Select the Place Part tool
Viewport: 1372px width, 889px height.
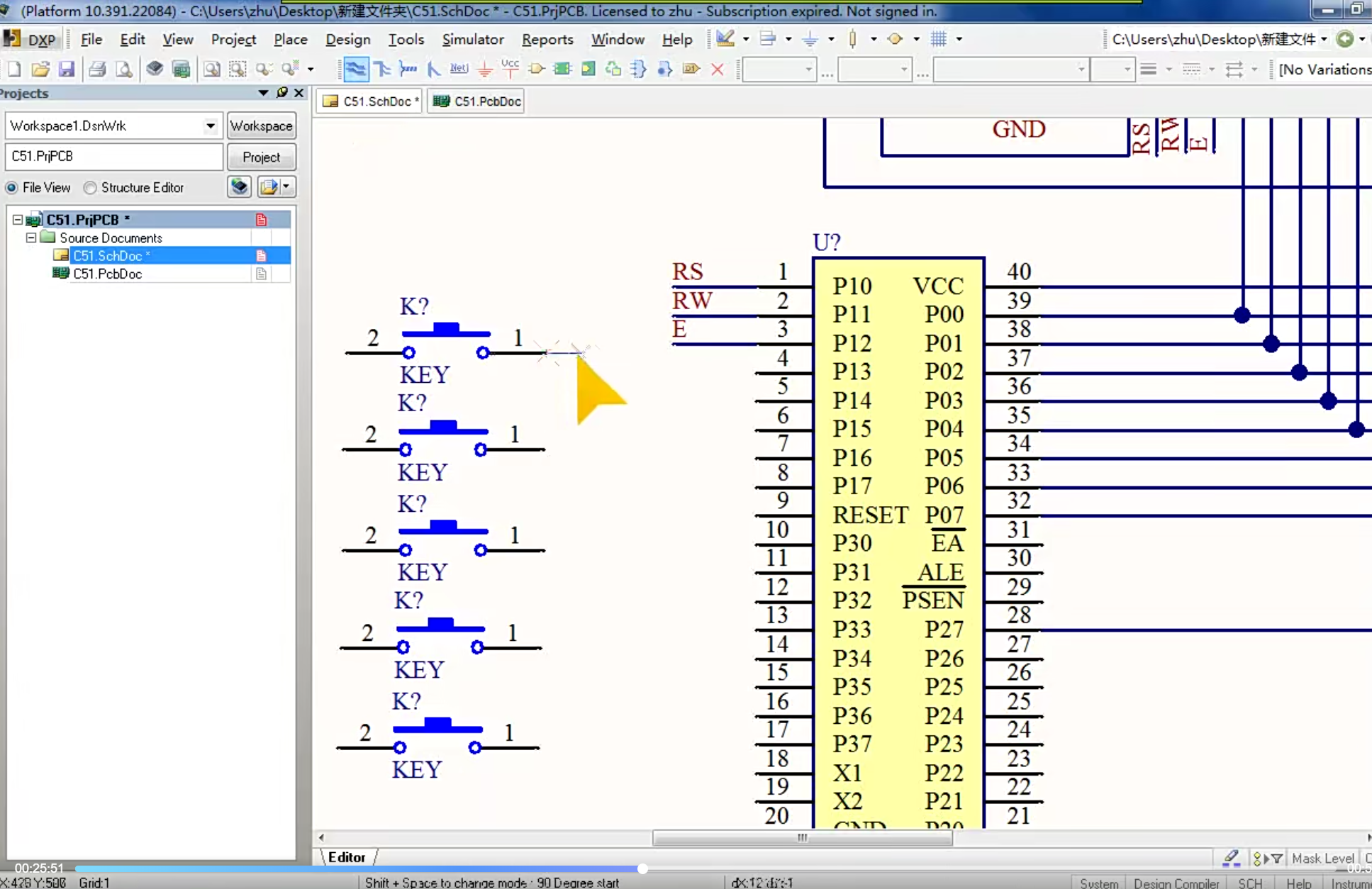click(x=537, y=69)
